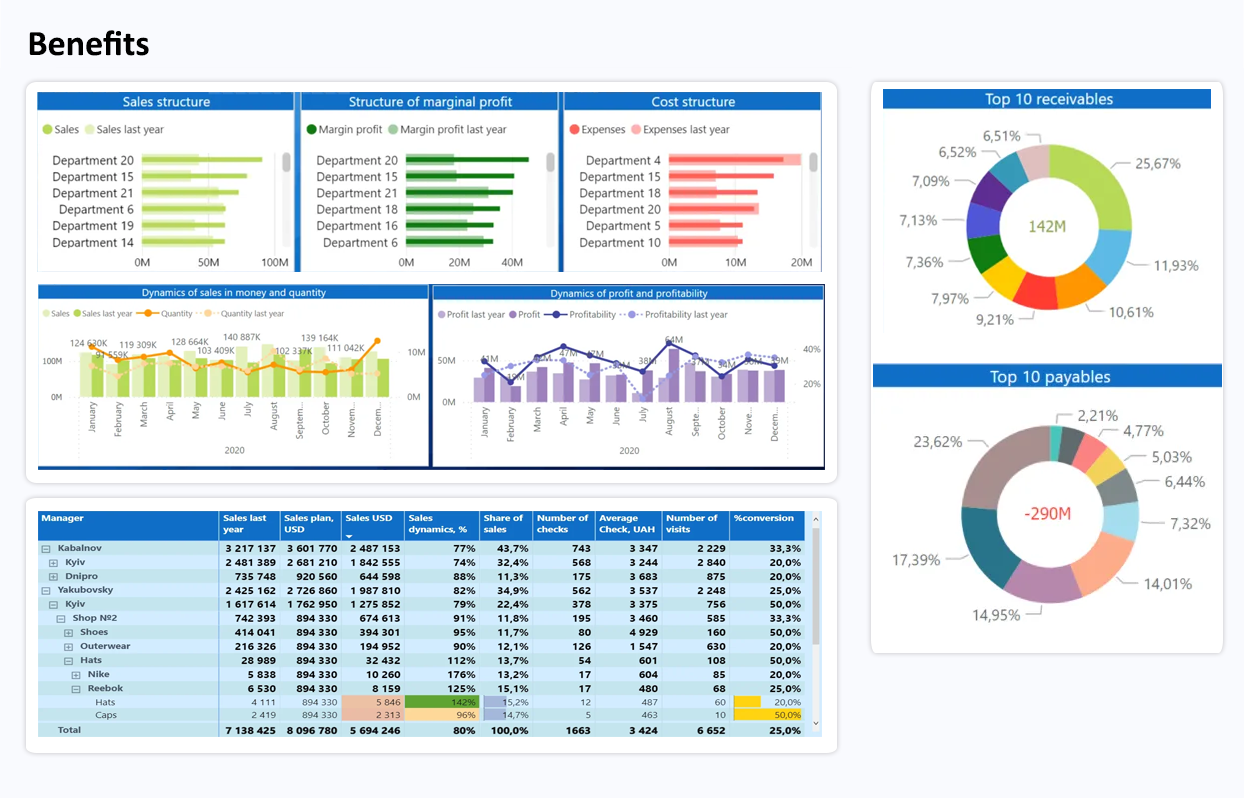The image size is (1244, 798).
Task: Click the Expenses legend marker in Cost structure
Action: coord(575,130)
